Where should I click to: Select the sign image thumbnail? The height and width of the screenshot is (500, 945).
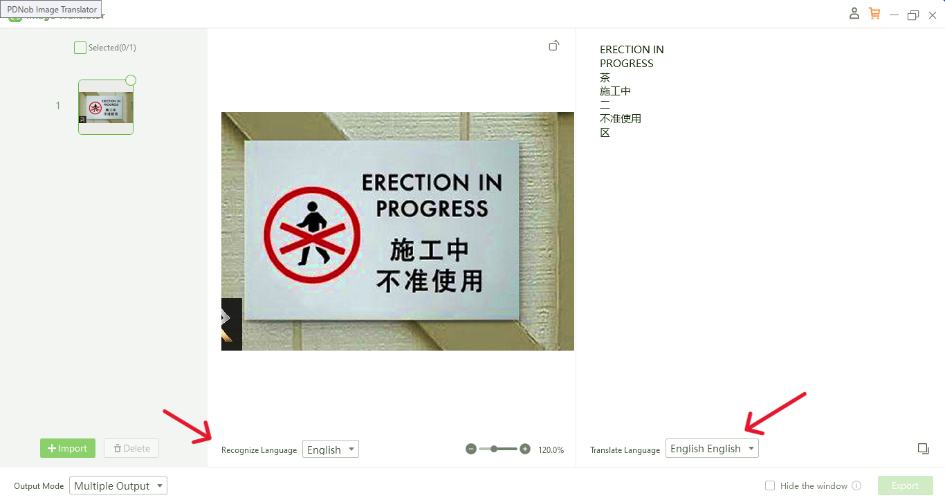(x=105, y=107)
